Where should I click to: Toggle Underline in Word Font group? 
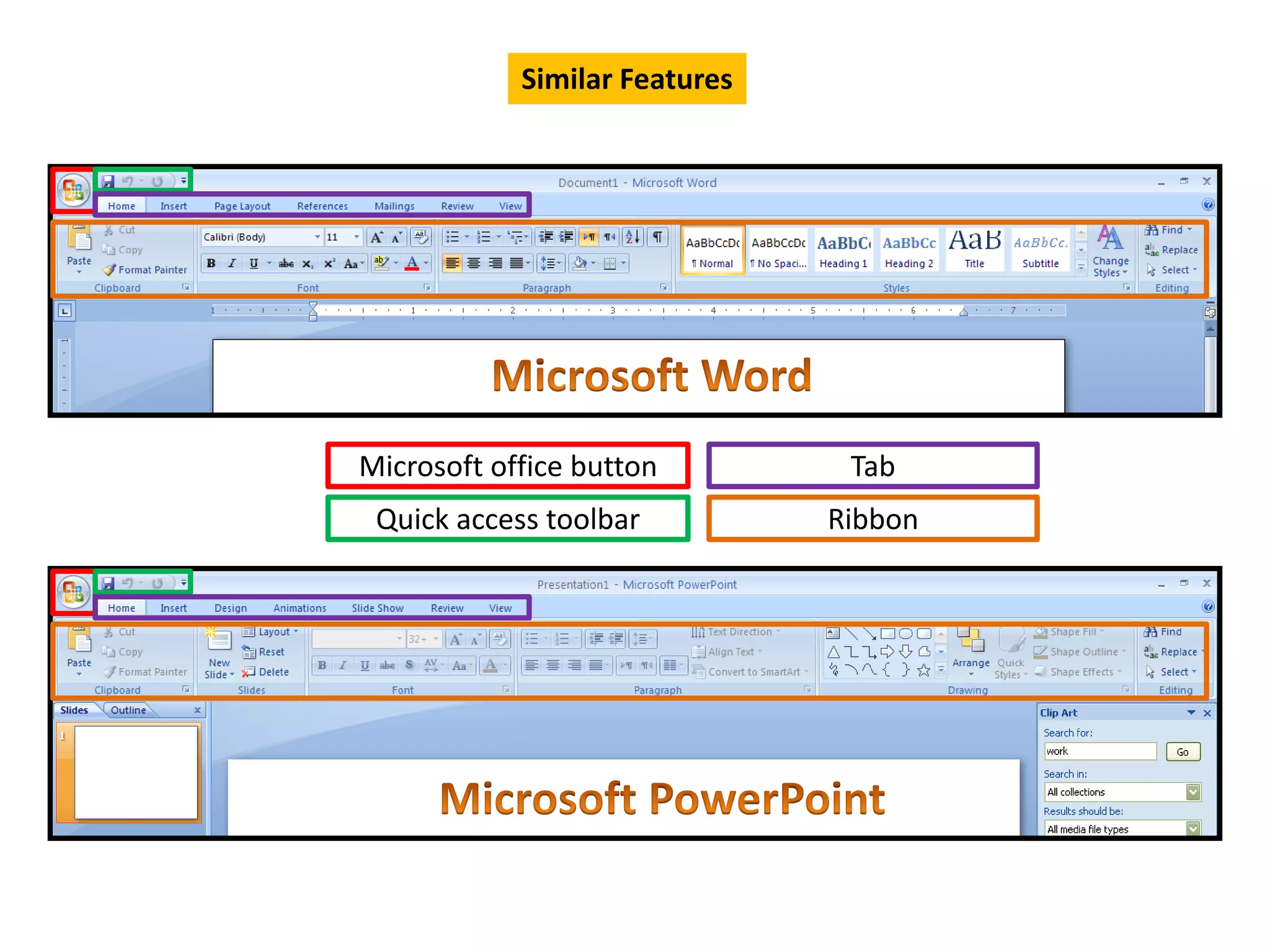(x=254, y=263)
